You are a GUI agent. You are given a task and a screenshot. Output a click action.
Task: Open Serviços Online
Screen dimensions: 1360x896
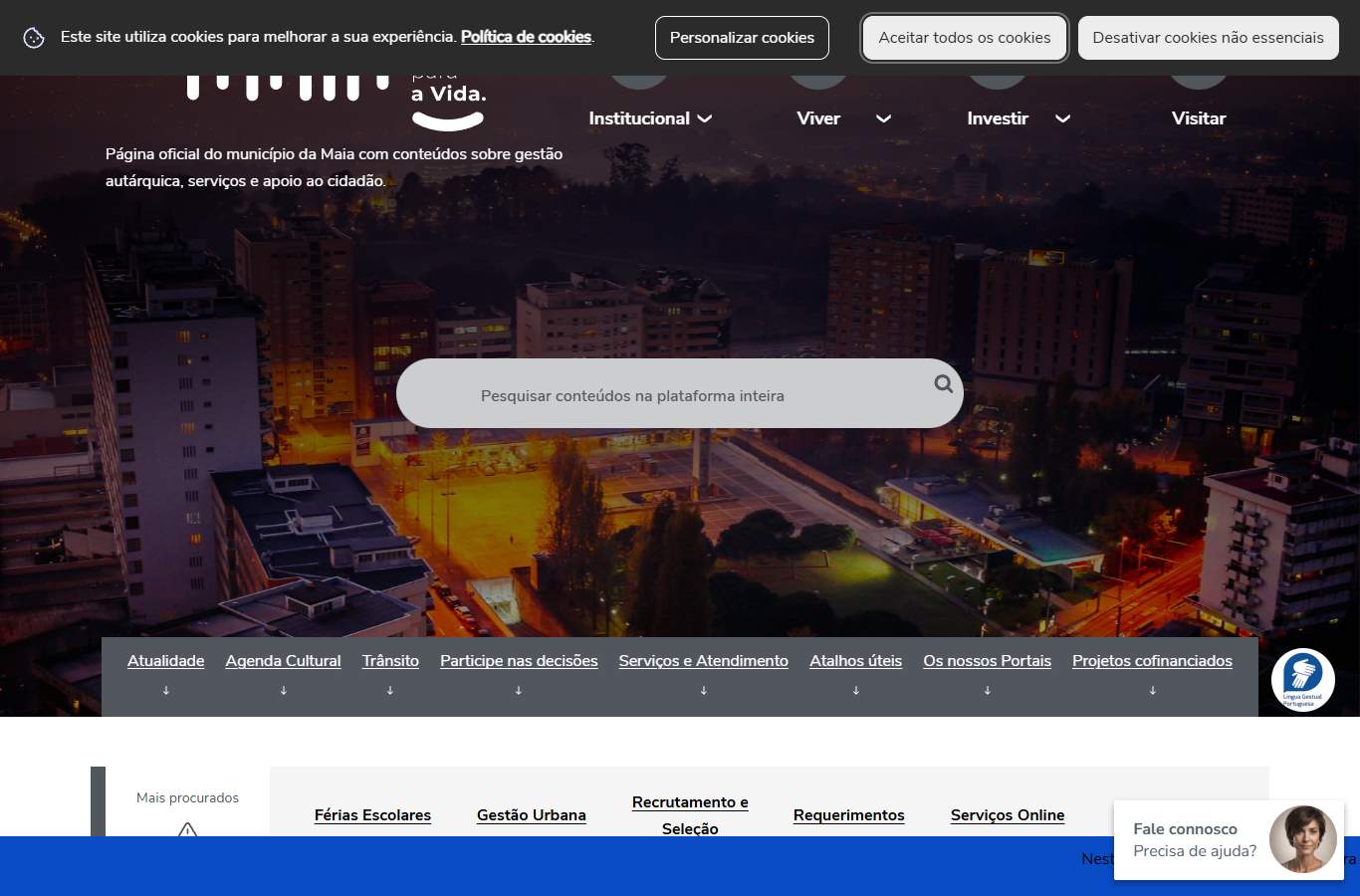pos(1008,815)
